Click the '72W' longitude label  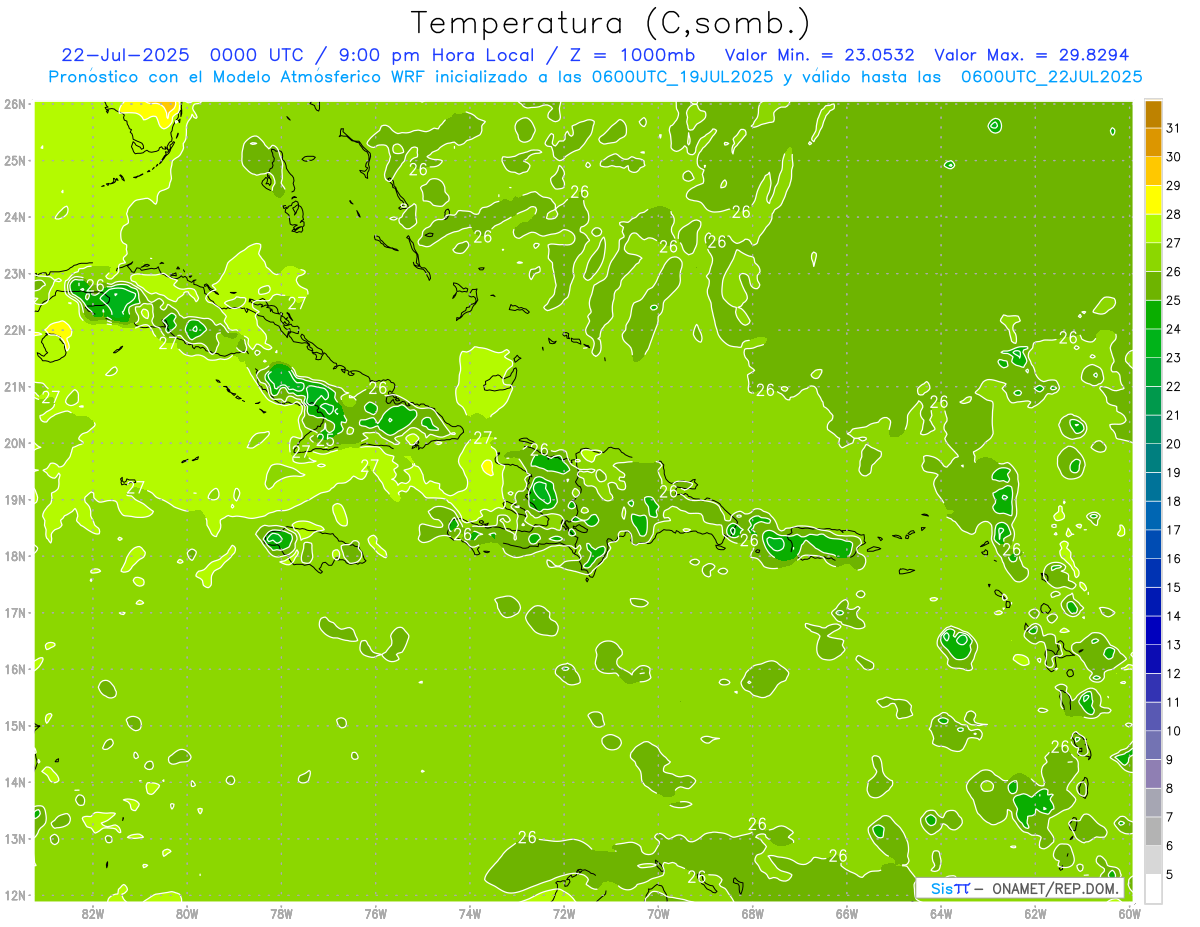tap(564, 913)
